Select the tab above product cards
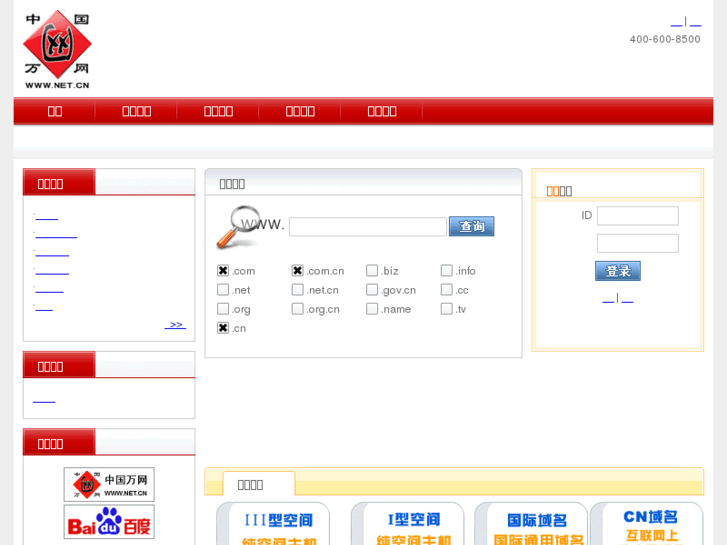This screenshot has width=727, height=545. (x=258, y=485)
